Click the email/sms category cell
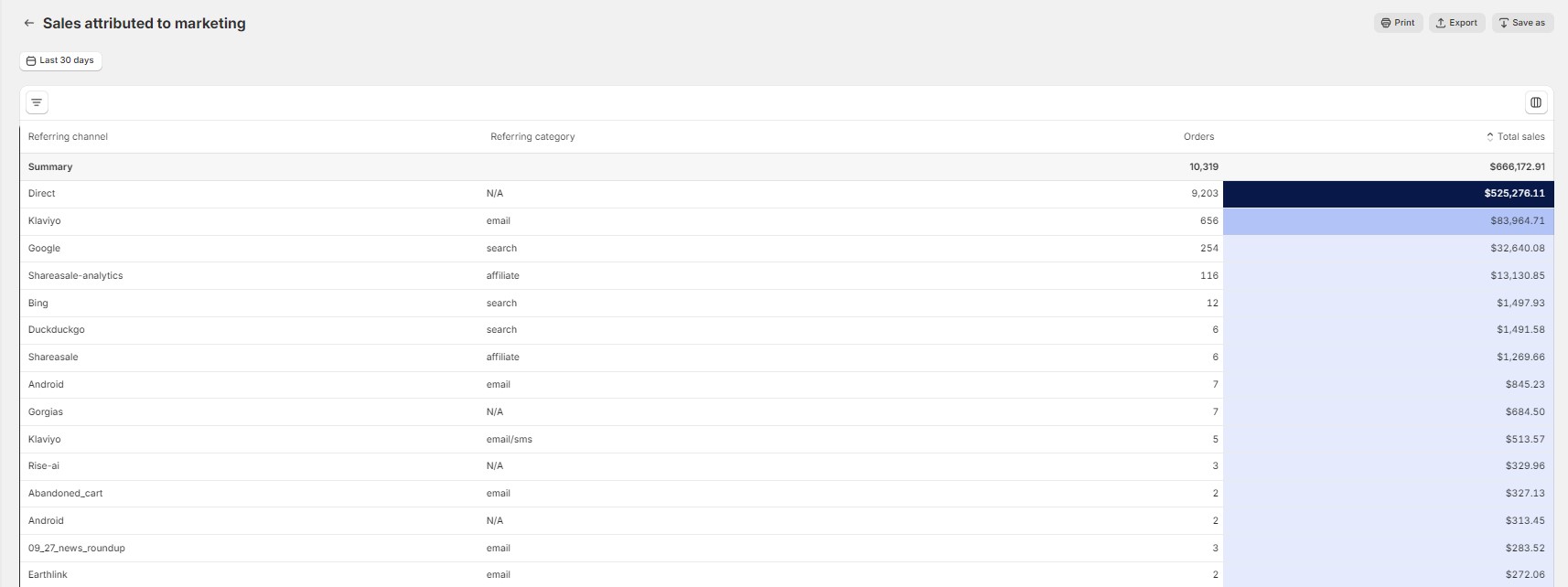This screenshot has width=1568, height=587. coord(509,439)
